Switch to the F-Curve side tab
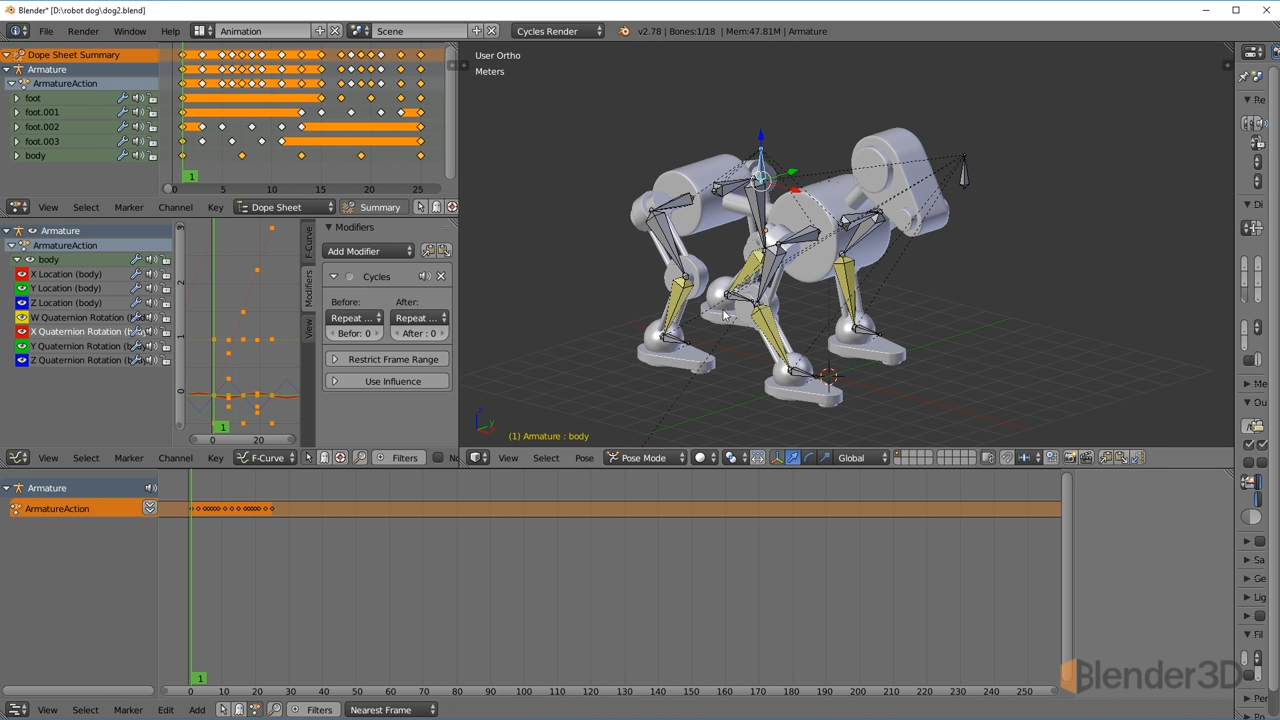This screenshot has width=1280, height=720. click(x=308, y=242)
